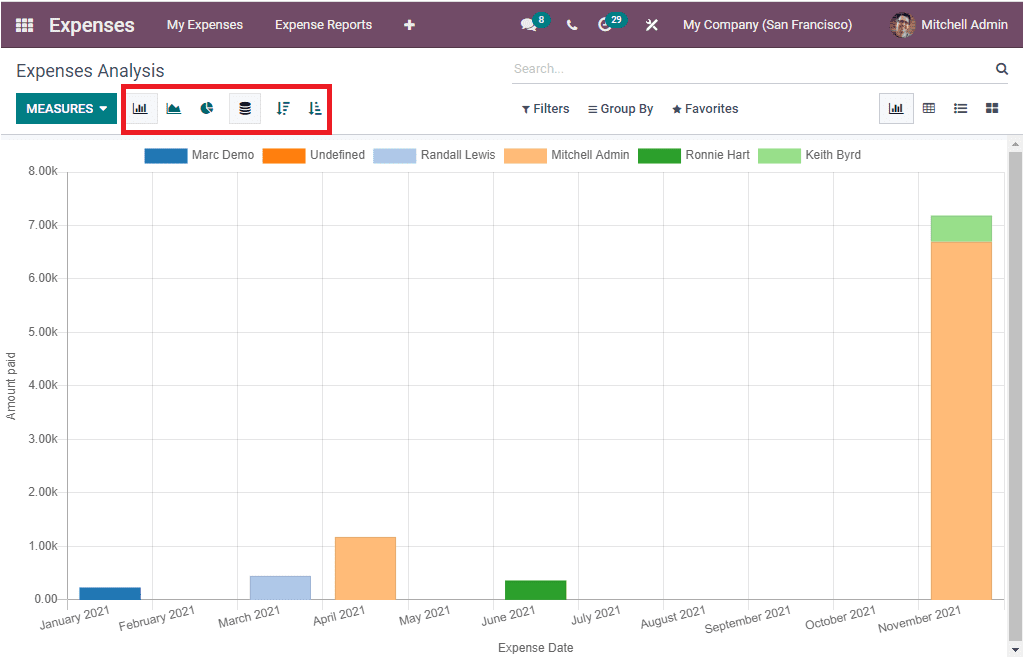The height and width of the screenshot is (658, 1024).
Task: Switch to the kanban view
Action: pyautogui.click(x=991, y=107)
